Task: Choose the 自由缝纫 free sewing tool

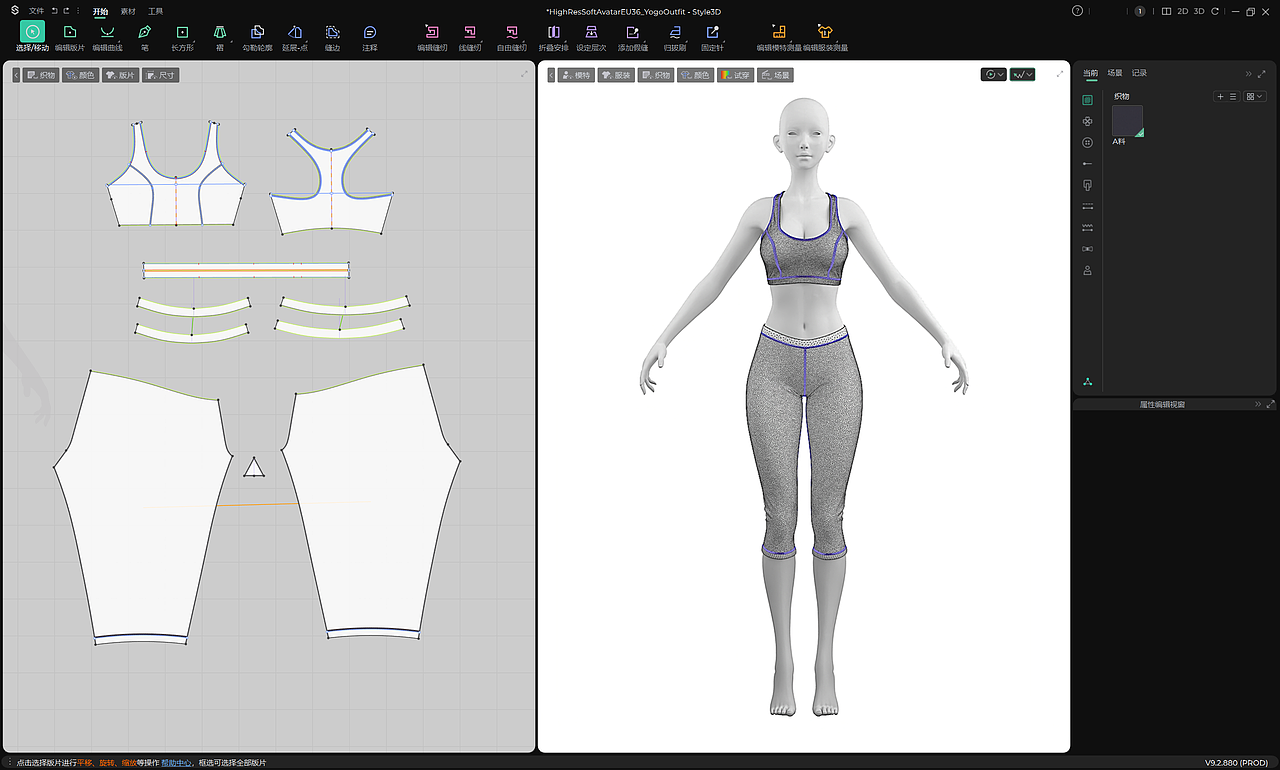Action: click(512, 37)
